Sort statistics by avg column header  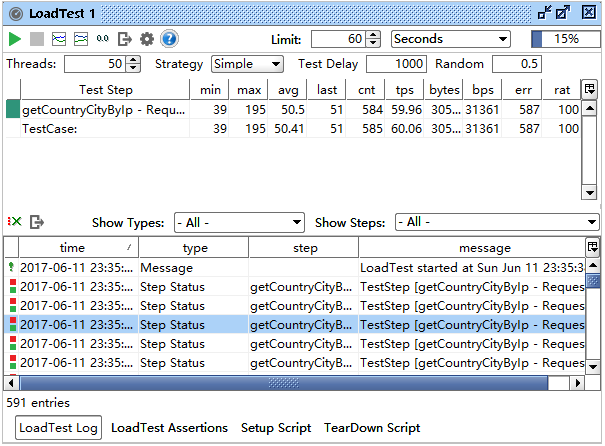(288, 90)
